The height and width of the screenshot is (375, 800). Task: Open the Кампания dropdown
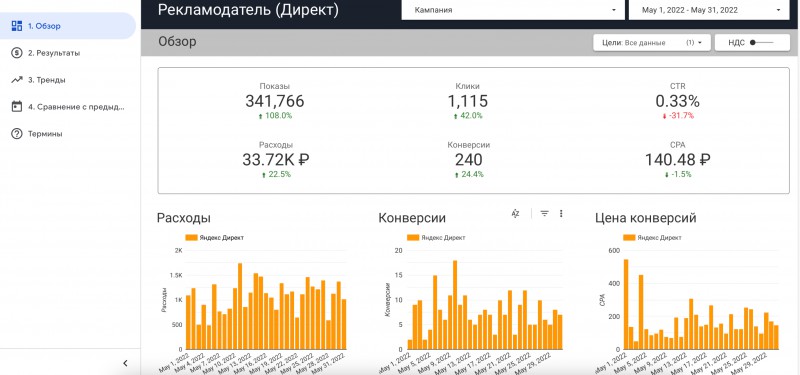(x=513, y=10)
